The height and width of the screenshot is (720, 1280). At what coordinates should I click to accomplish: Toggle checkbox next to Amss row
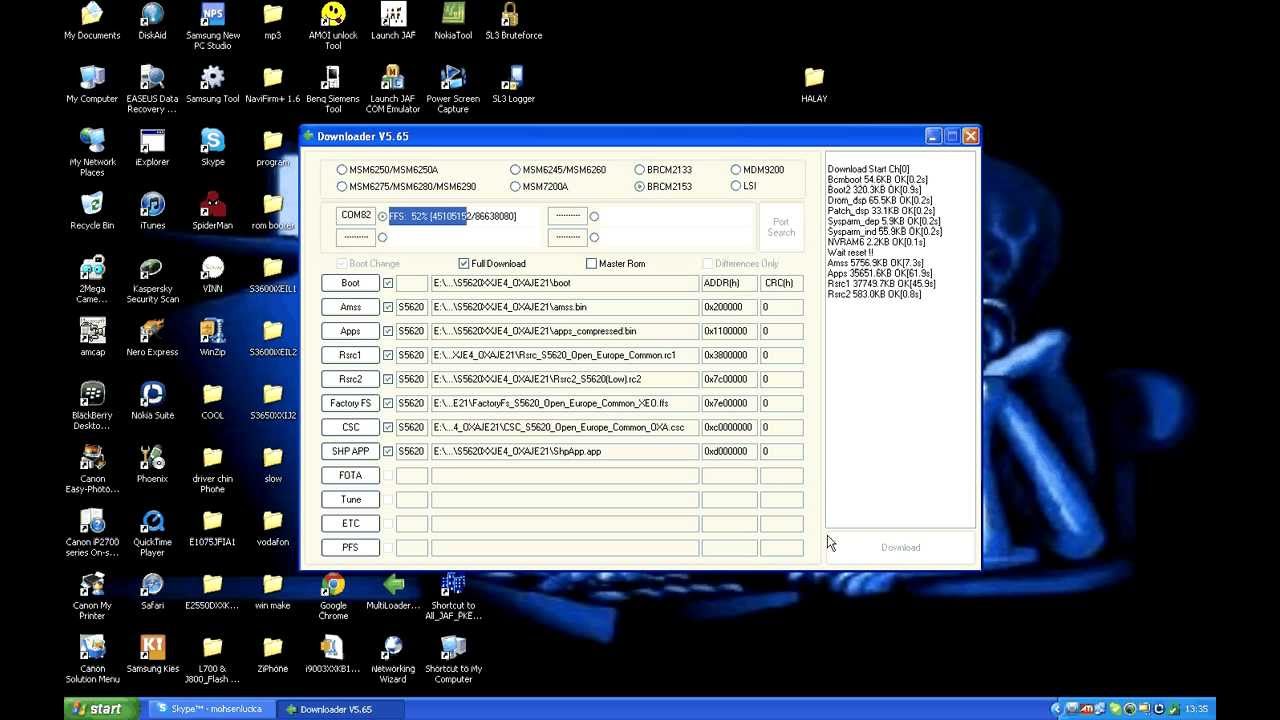(x=388, y=307)
